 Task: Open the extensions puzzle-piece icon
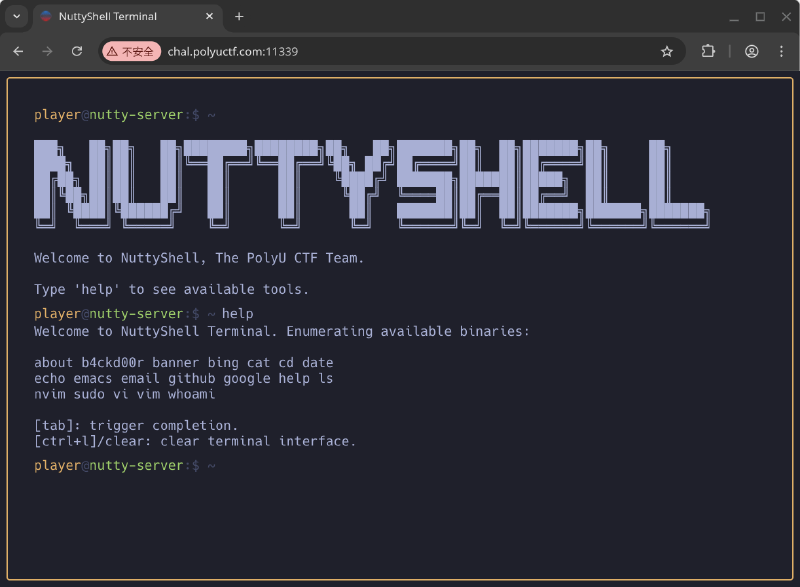[707, 51]
